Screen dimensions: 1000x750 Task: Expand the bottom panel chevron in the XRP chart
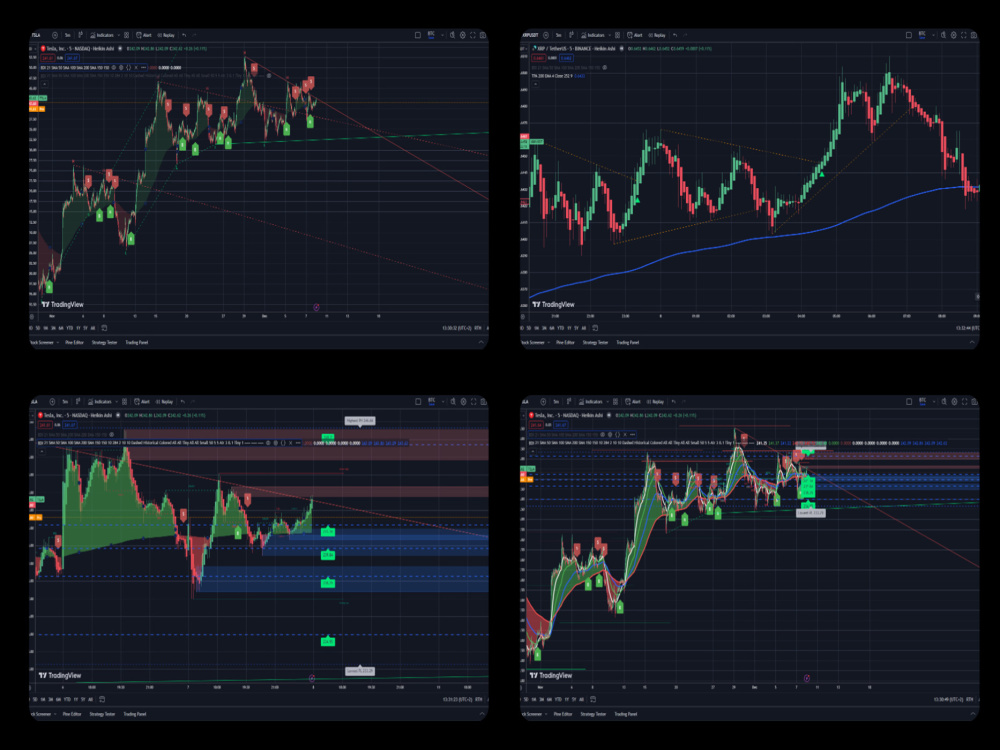972,342
